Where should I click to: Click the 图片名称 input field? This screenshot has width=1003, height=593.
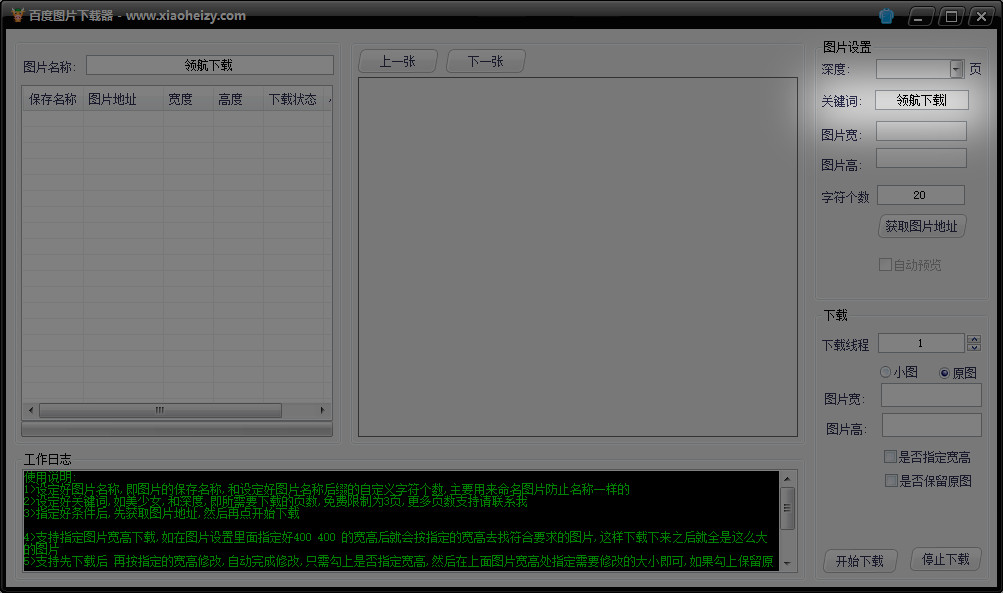210,65
